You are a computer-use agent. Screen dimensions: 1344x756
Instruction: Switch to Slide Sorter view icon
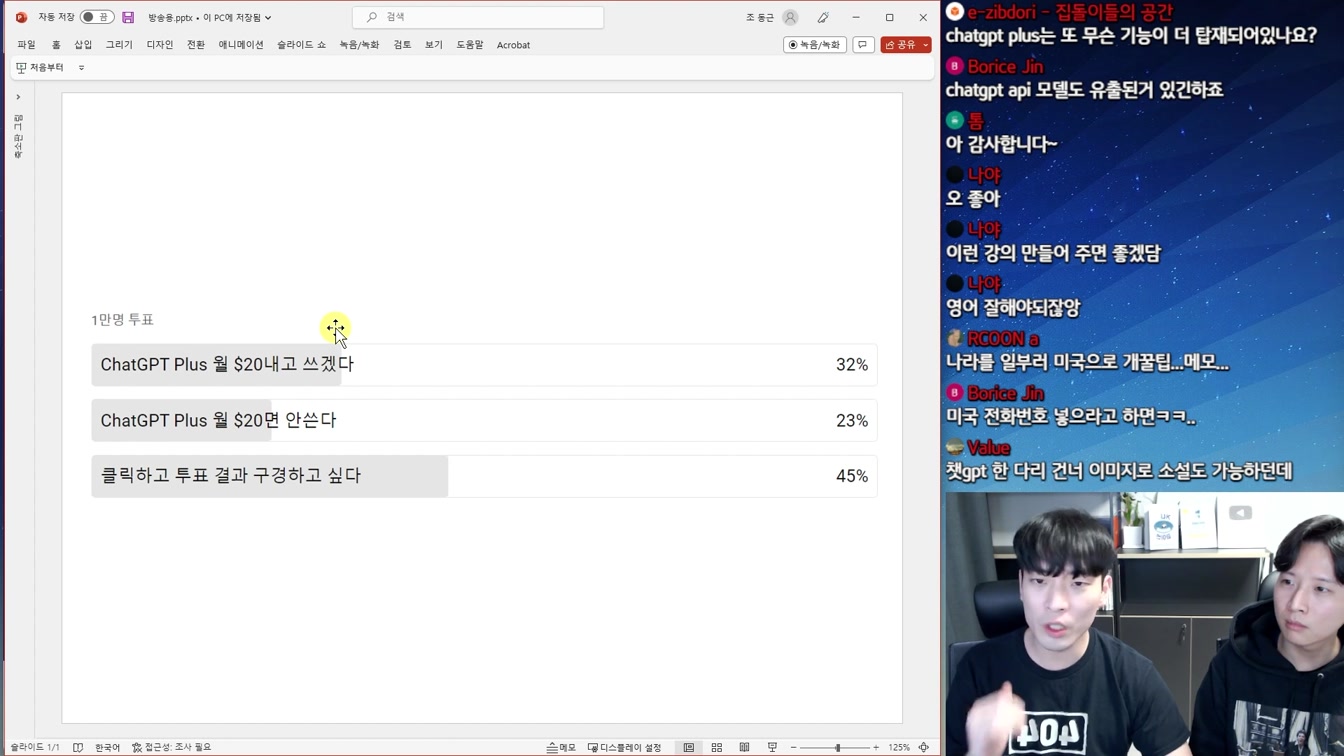[x=717, y=747]
